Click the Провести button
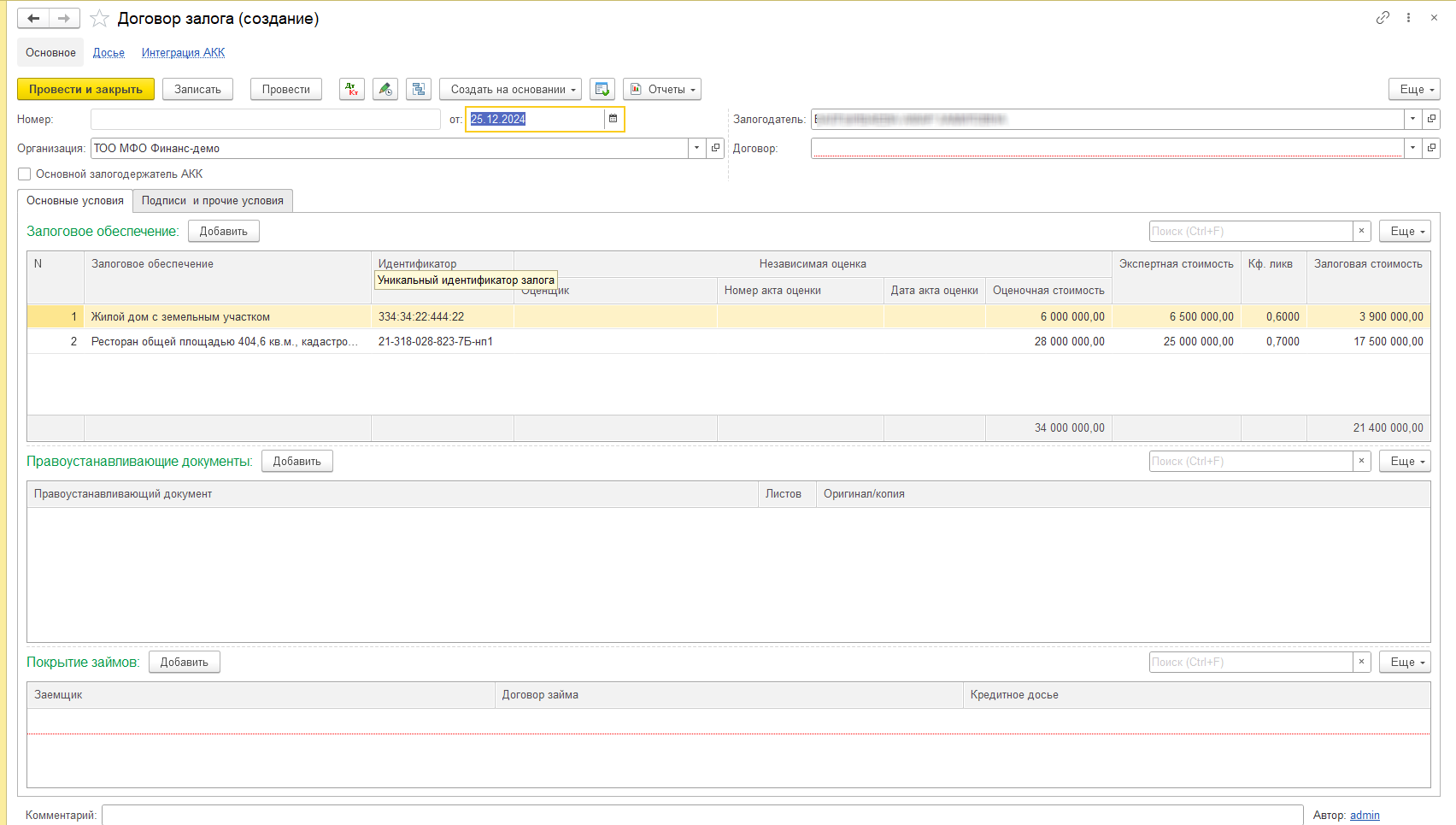Screen dimensions: 1456x825 click(x=286, y=89)
